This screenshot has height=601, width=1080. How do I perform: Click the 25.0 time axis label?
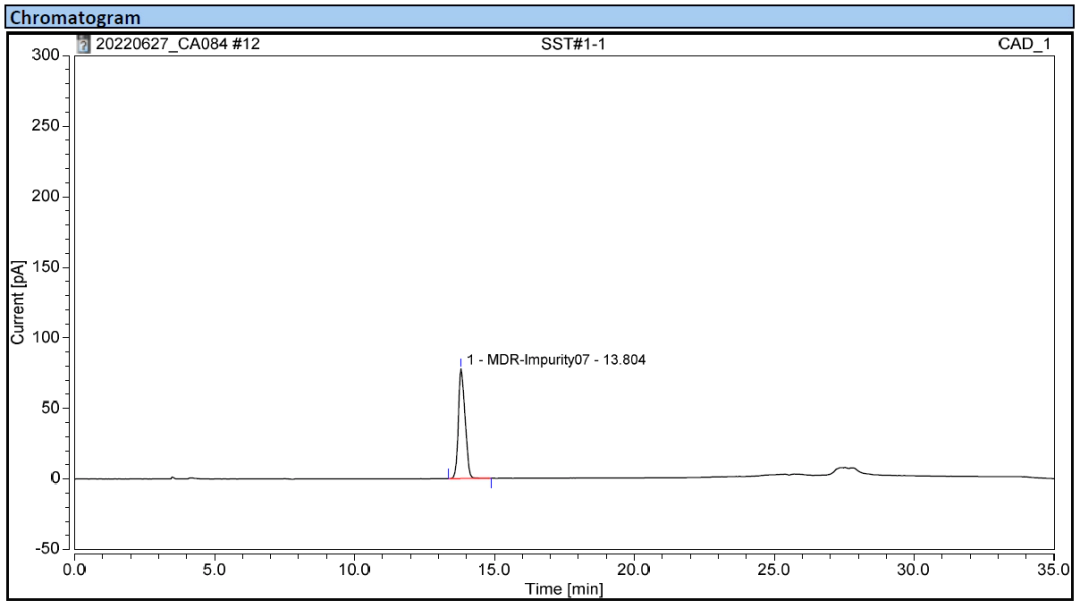pyautogui.click(x=773, y=570)
